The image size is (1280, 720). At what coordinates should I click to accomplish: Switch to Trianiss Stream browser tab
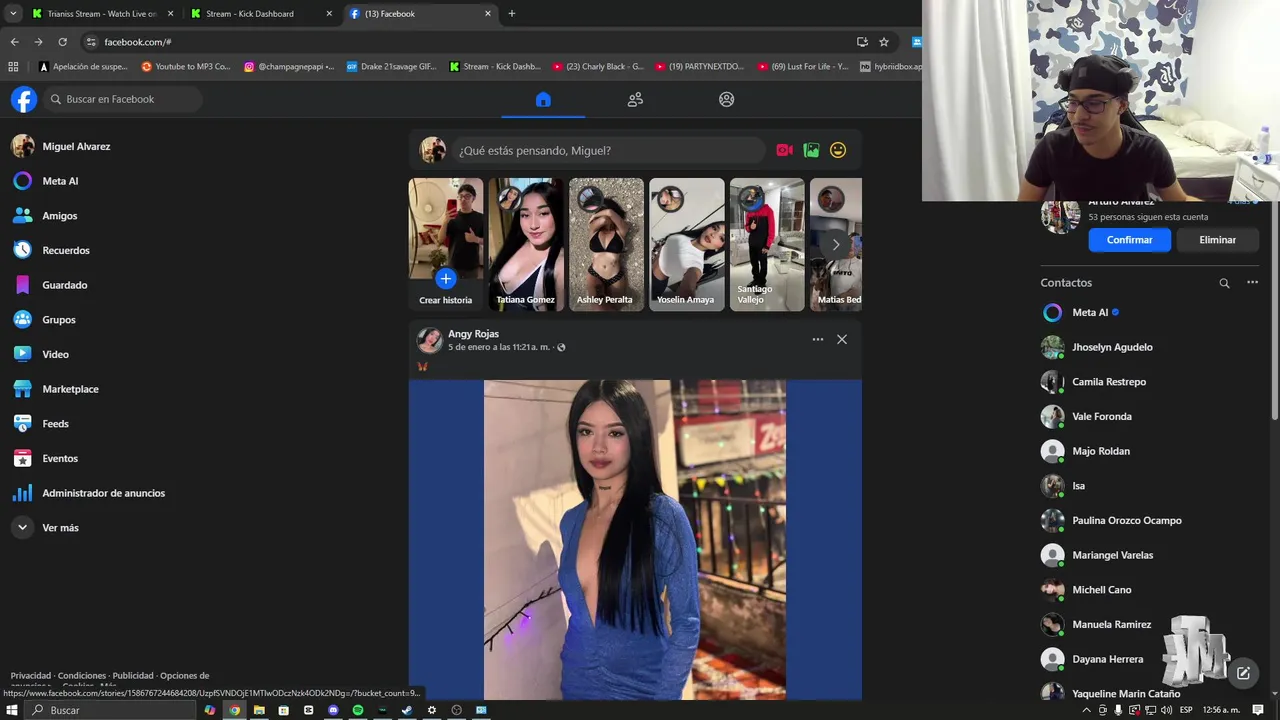(102, 14)
